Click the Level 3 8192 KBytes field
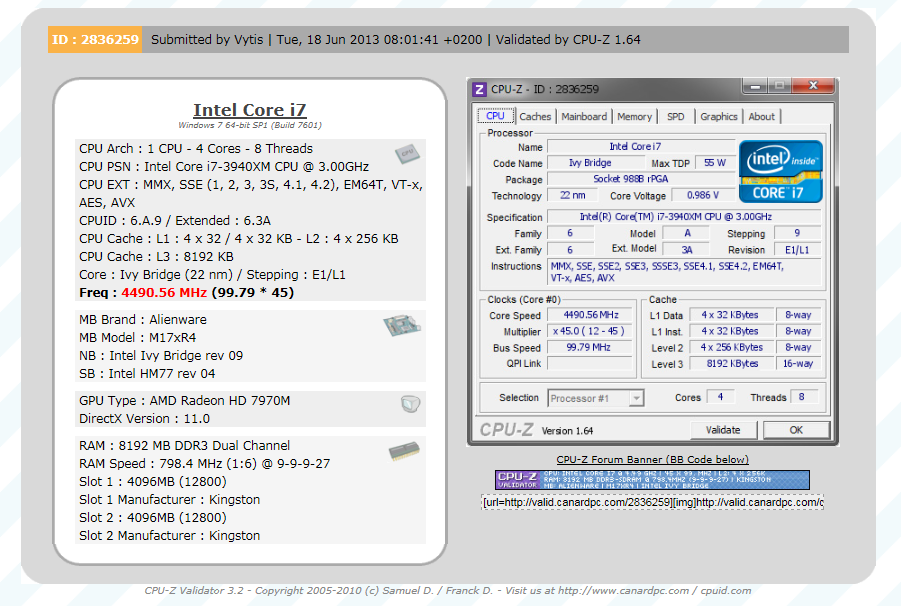Viewport: 901px width, 606px height. (732, 364)
